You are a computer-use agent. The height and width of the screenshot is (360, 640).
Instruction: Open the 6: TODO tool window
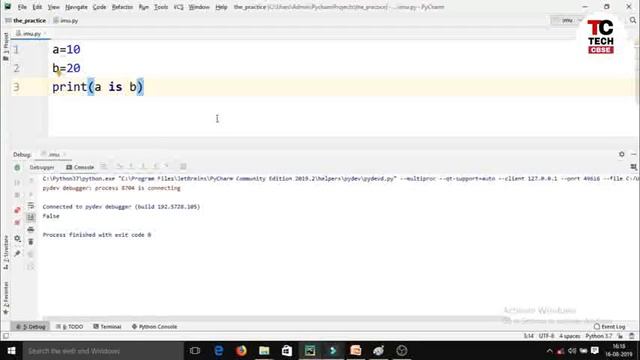coord(70,327)
